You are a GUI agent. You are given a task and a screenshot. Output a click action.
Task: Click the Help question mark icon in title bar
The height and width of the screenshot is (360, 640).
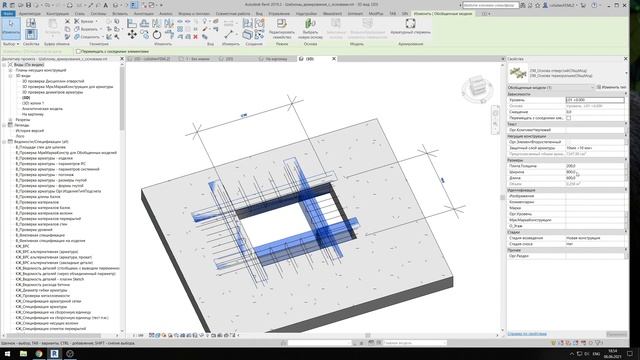coord(594,5)
